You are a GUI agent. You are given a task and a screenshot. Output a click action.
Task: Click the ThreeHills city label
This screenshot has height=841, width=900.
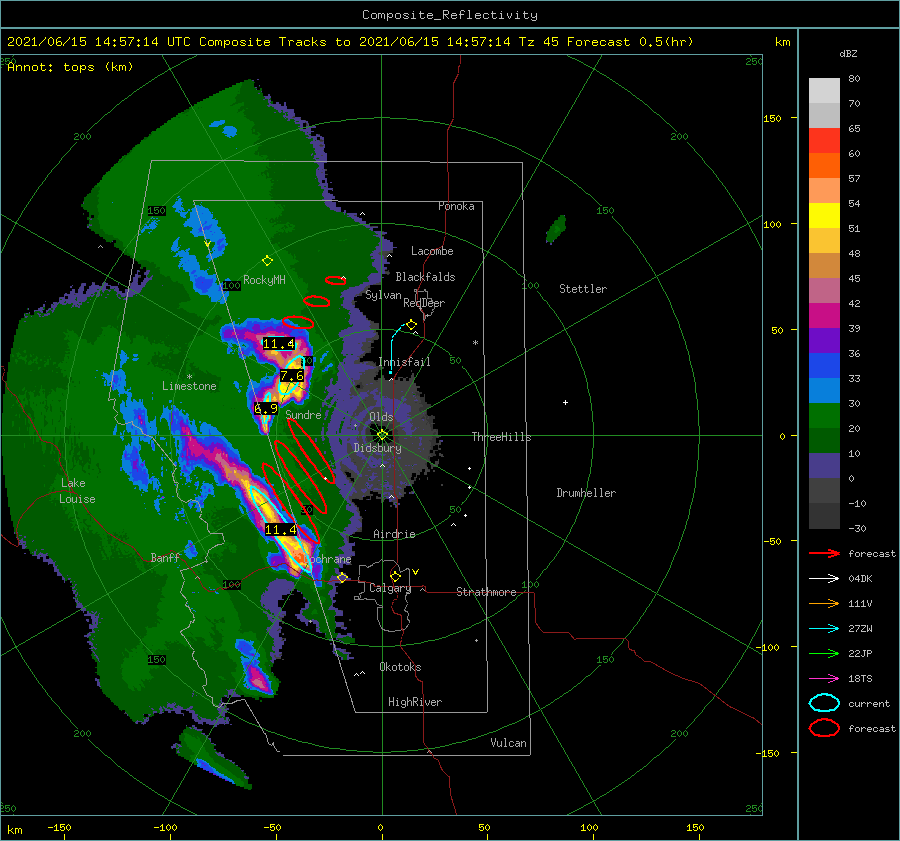[x=502, y=437]
